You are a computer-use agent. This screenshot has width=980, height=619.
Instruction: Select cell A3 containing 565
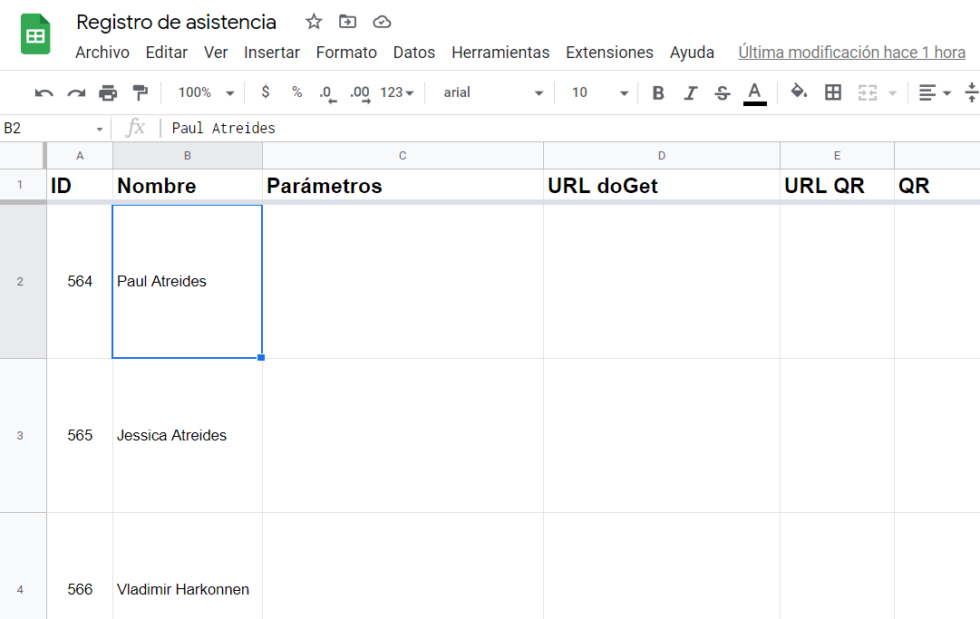coord(80,435)
